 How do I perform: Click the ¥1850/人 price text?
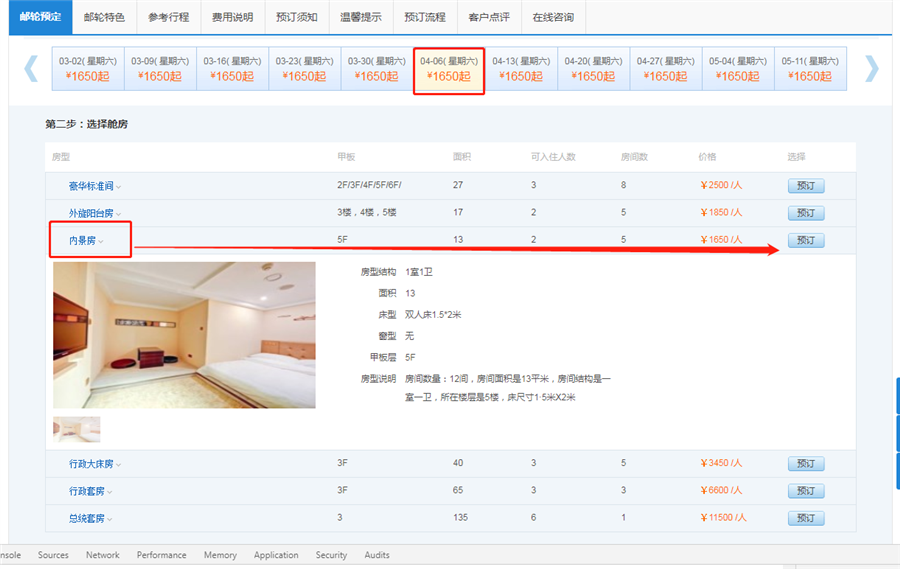click(721, 212)
